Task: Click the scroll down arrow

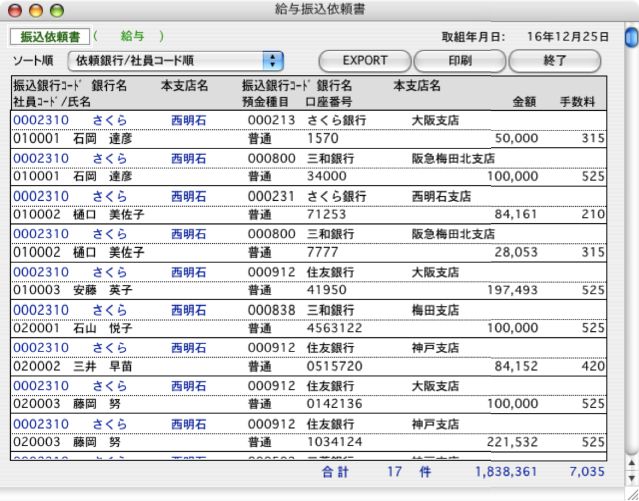Action: tap(630, 478)
